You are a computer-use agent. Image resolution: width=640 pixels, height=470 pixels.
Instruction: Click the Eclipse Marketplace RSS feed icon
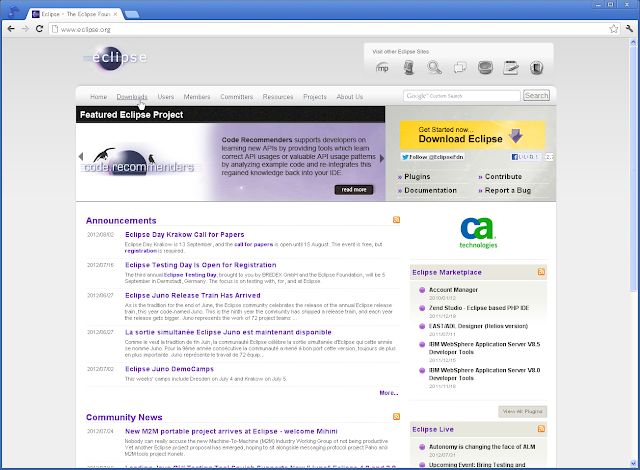click(x=541, y=272)
